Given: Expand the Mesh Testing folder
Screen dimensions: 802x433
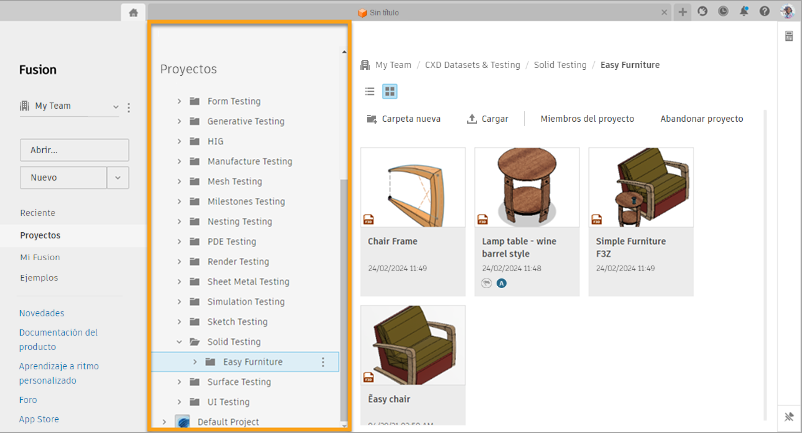Looking at the screenshot, I should tap(179, 181).
